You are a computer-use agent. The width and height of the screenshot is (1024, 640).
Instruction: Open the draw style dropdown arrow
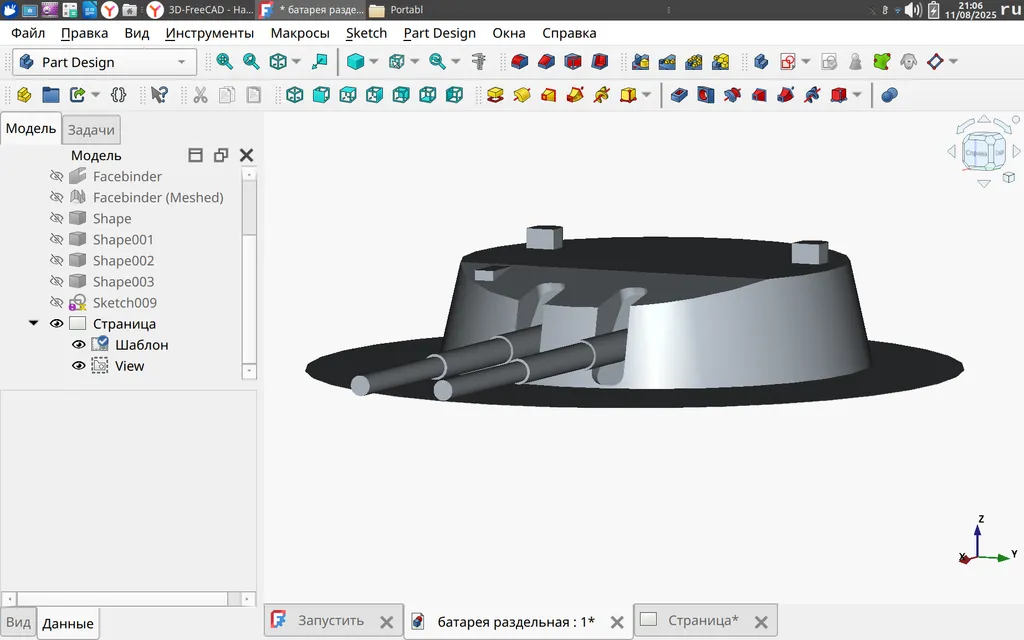(x=374, y=62)
